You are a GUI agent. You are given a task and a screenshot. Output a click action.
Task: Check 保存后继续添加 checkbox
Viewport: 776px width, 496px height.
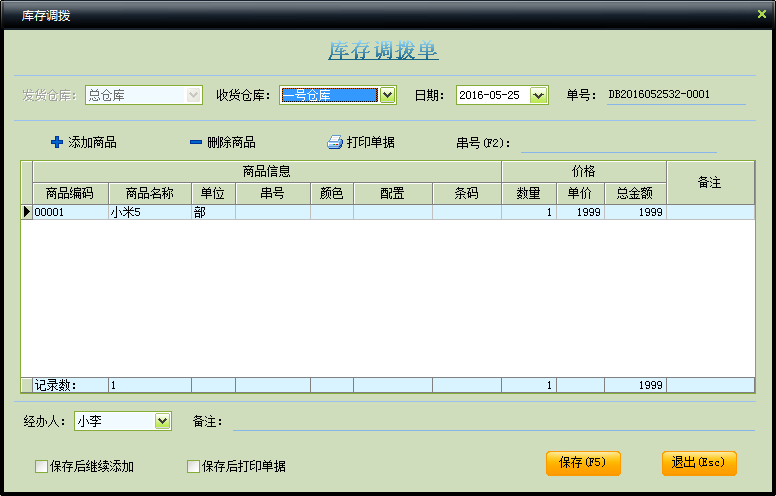pos(42,466)
